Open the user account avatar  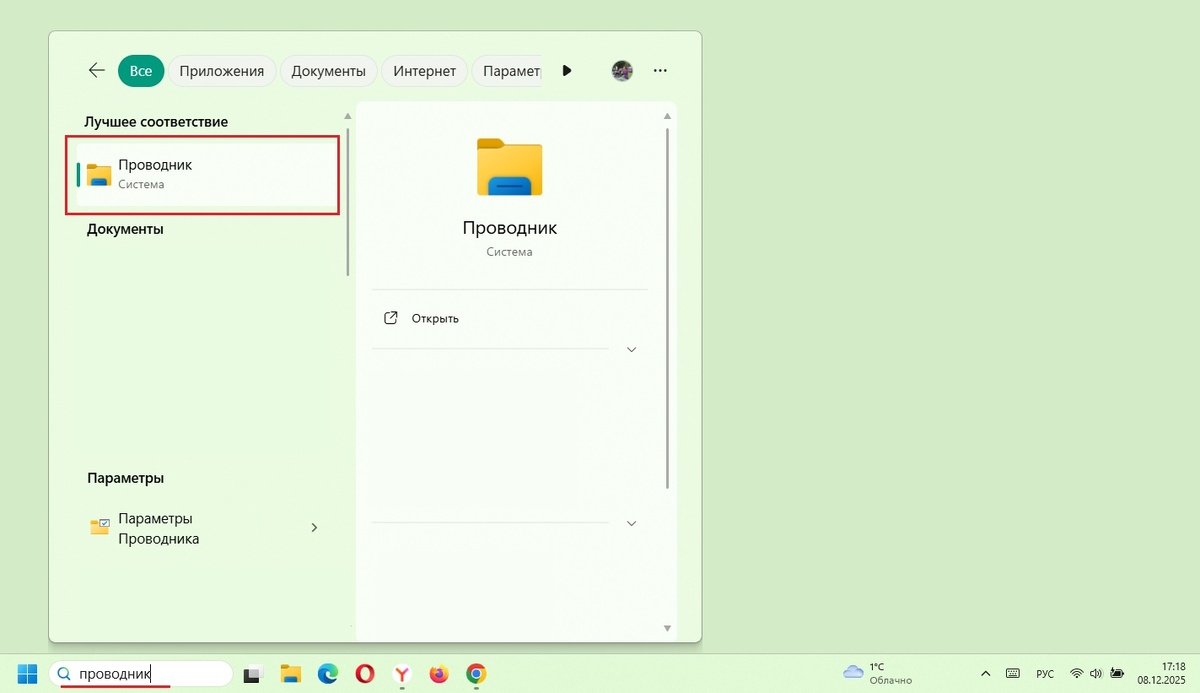[622, 71]
